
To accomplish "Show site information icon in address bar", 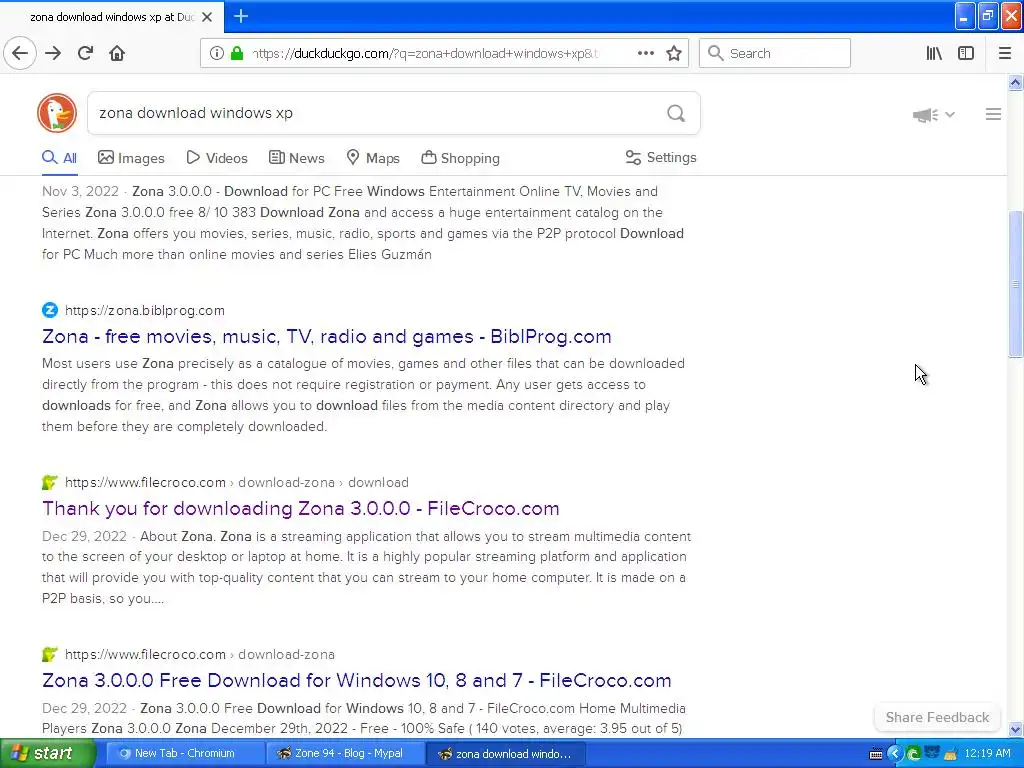I will [x=216, y=53].
